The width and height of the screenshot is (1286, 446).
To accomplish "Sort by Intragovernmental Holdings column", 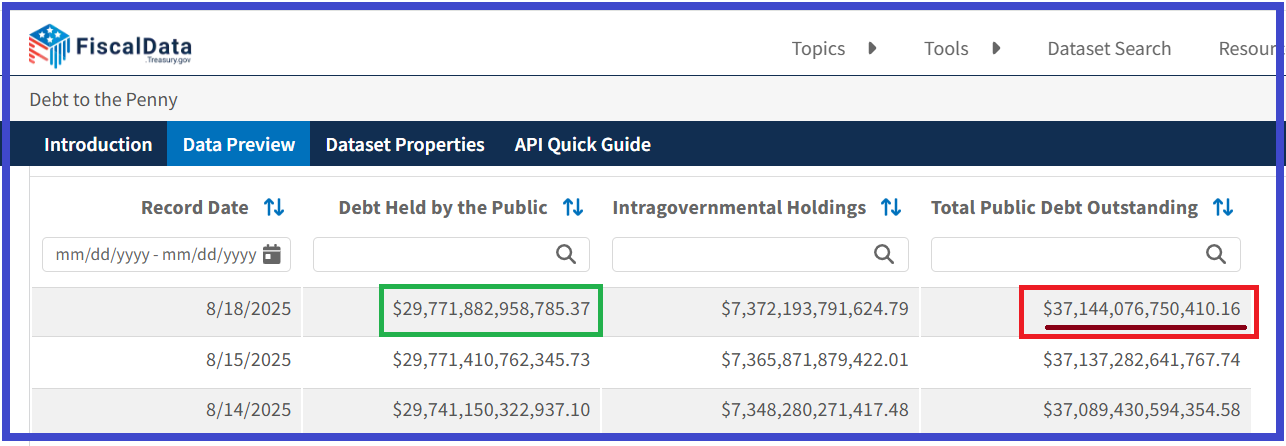I will tap(891, 207).
